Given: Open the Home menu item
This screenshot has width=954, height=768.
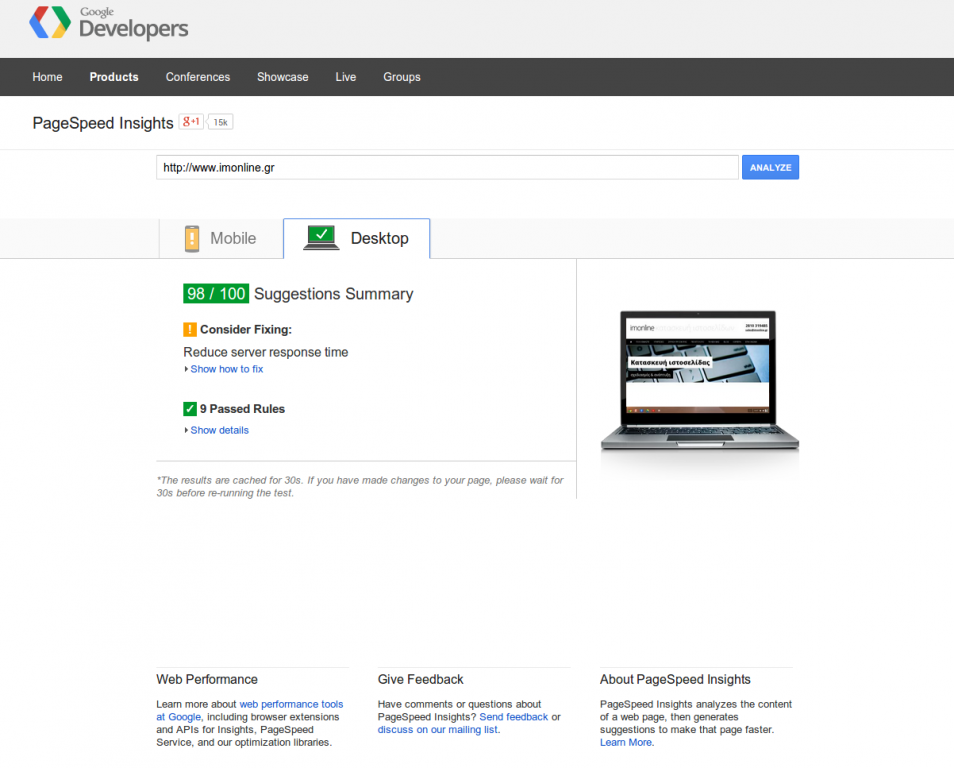Looking at the screenshot, I should click(x=47, y=77).
